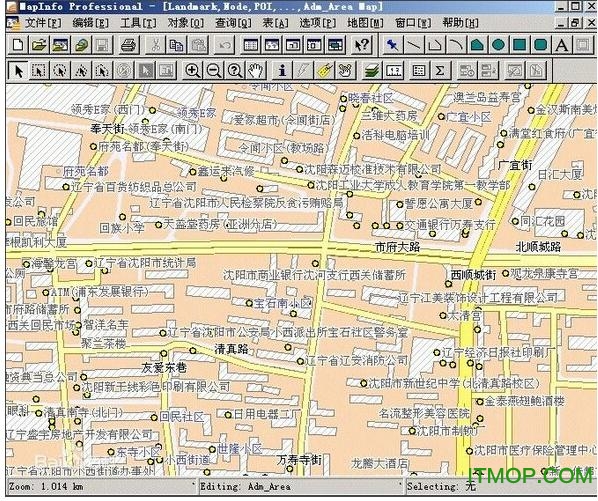598x501 pixels.
Task: Select the Info tool
Action: (282, 71)
